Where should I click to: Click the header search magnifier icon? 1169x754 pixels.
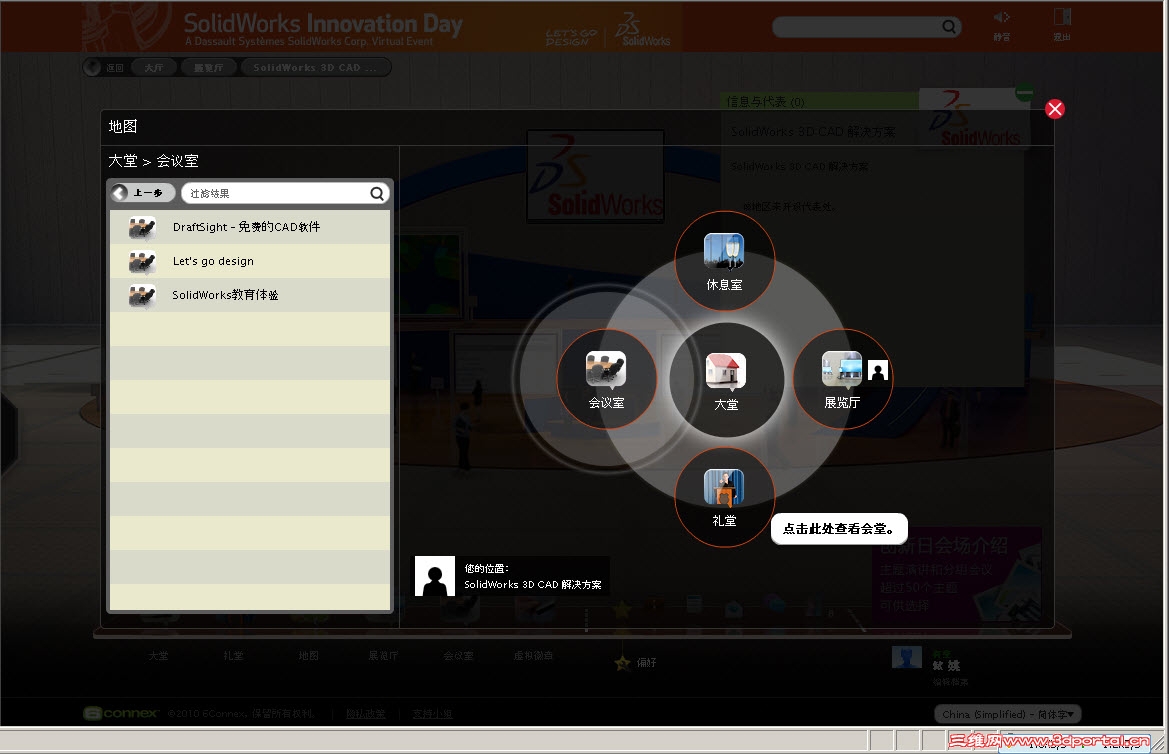tap(948, 27)
